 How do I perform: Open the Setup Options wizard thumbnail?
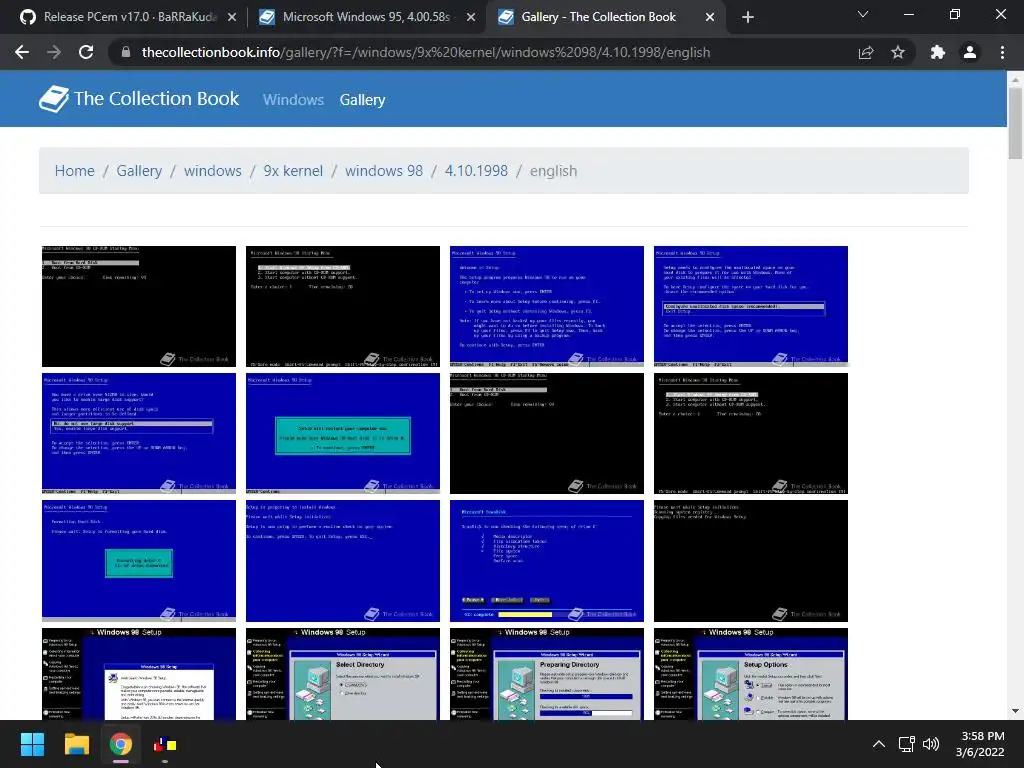[751, 674]
